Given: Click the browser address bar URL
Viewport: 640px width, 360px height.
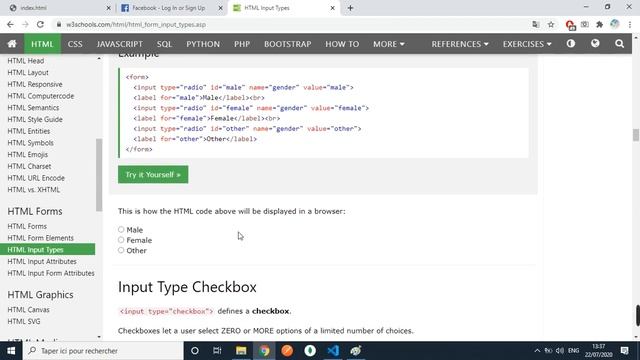Looking at the screenshot, I should 136,24.
